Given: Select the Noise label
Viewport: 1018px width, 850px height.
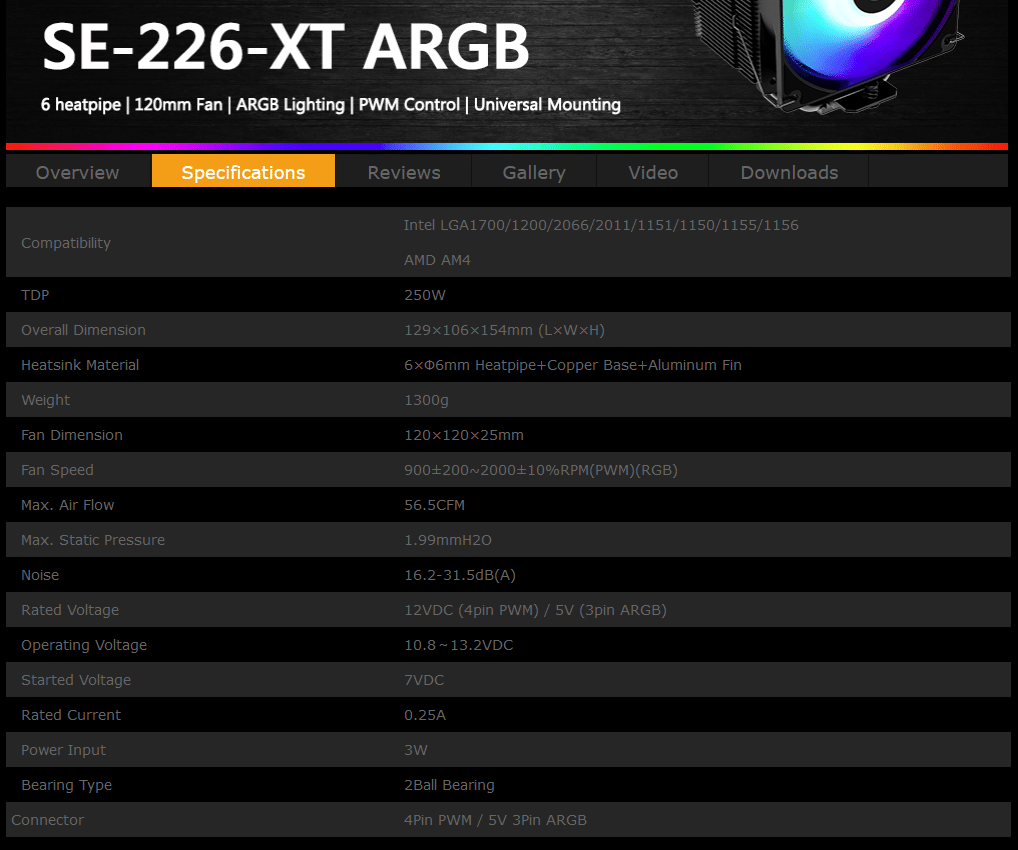Looking at the screenshot, I should 40,576.
